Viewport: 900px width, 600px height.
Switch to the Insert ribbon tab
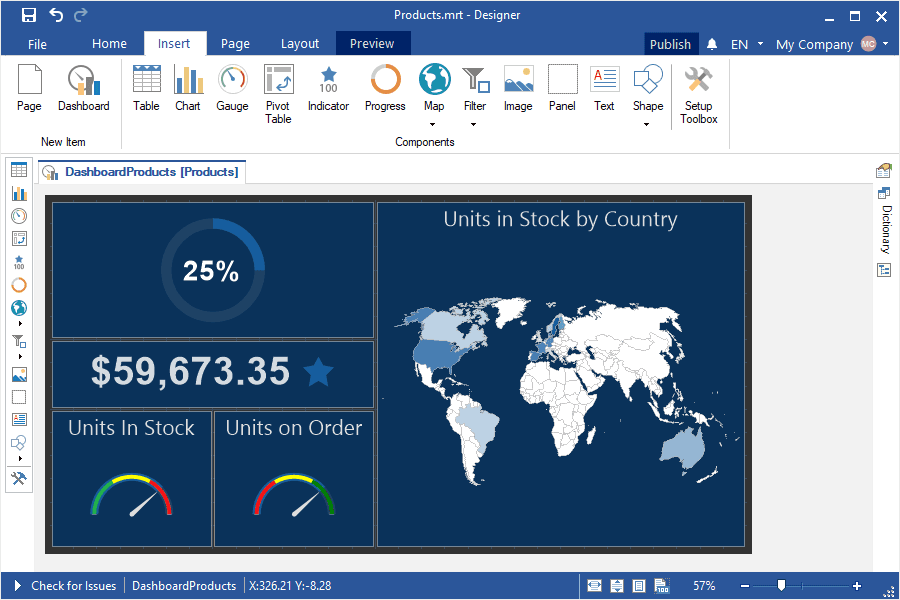click(x=174, y=44)
